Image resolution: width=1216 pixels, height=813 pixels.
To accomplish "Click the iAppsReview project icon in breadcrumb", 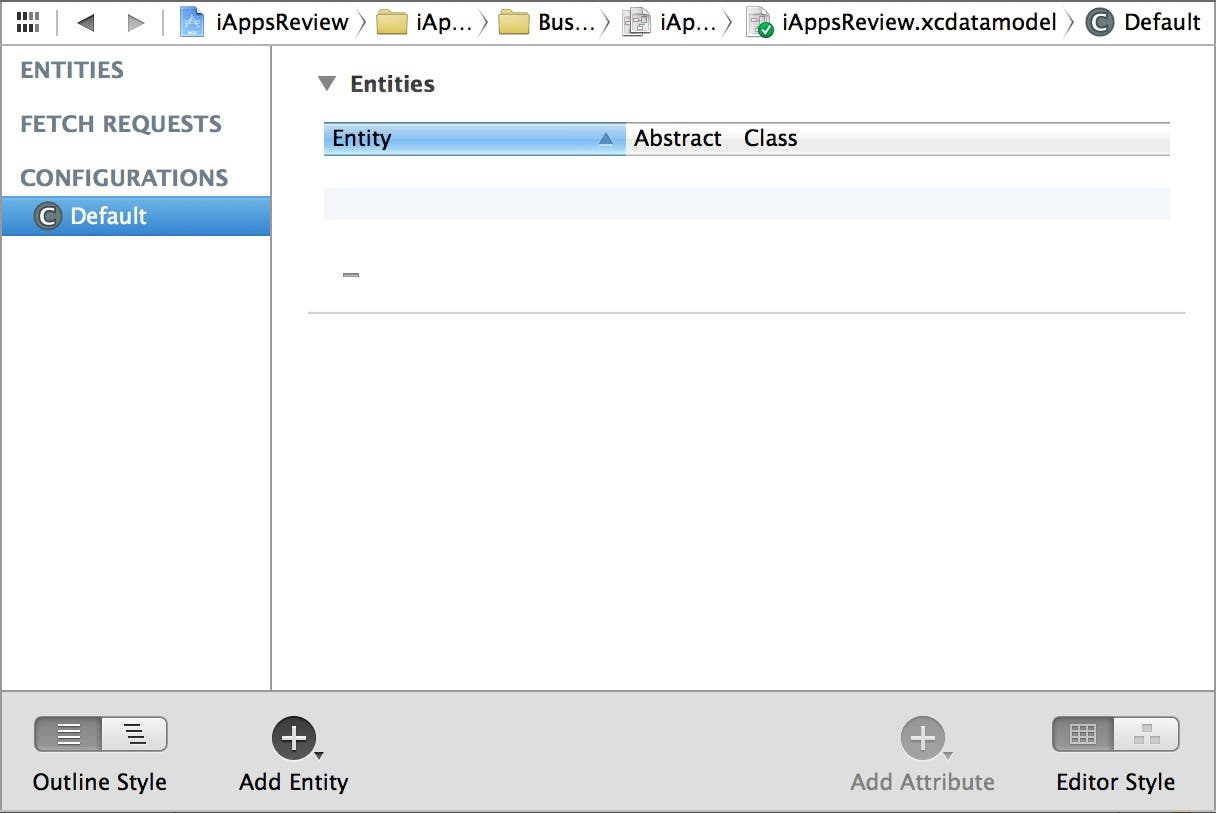I will click(x=192, y=22).
